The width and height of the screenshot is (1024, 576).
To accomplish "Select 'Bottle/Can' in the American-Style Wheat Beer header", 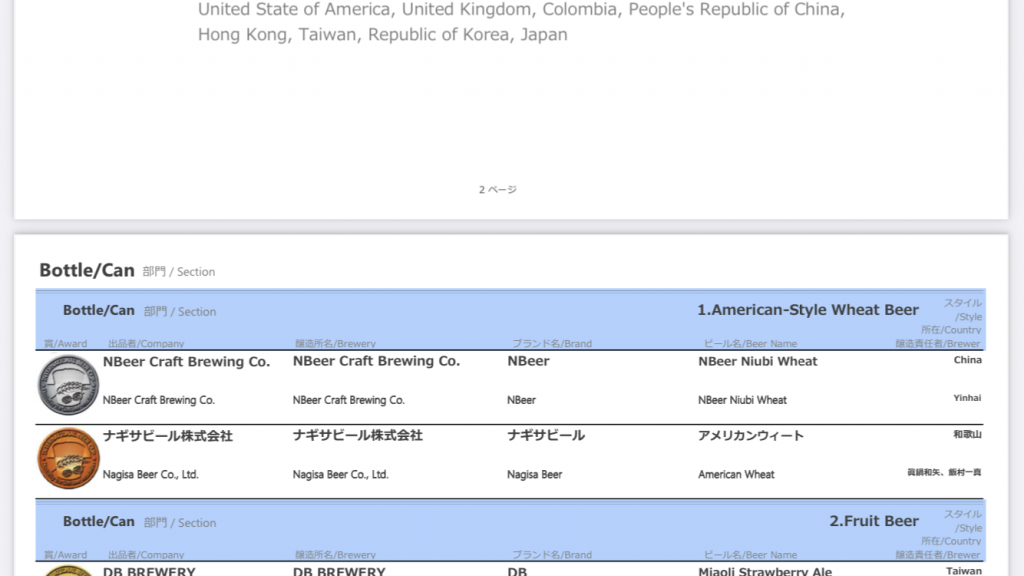I will pyautogui.click(x=99, y=310).
